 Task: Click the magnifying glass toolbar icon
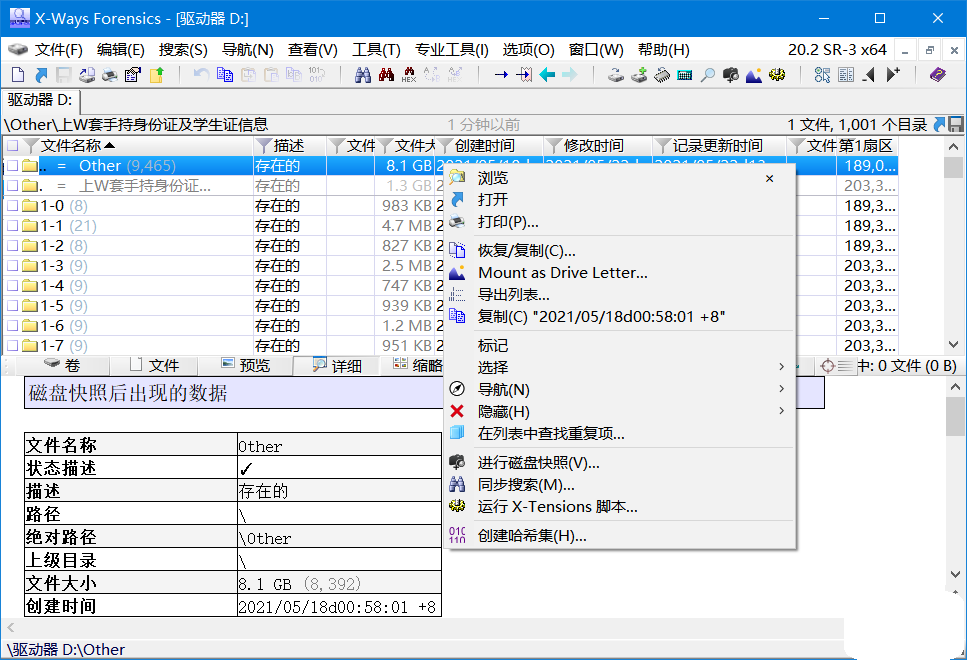pos(708,75)
